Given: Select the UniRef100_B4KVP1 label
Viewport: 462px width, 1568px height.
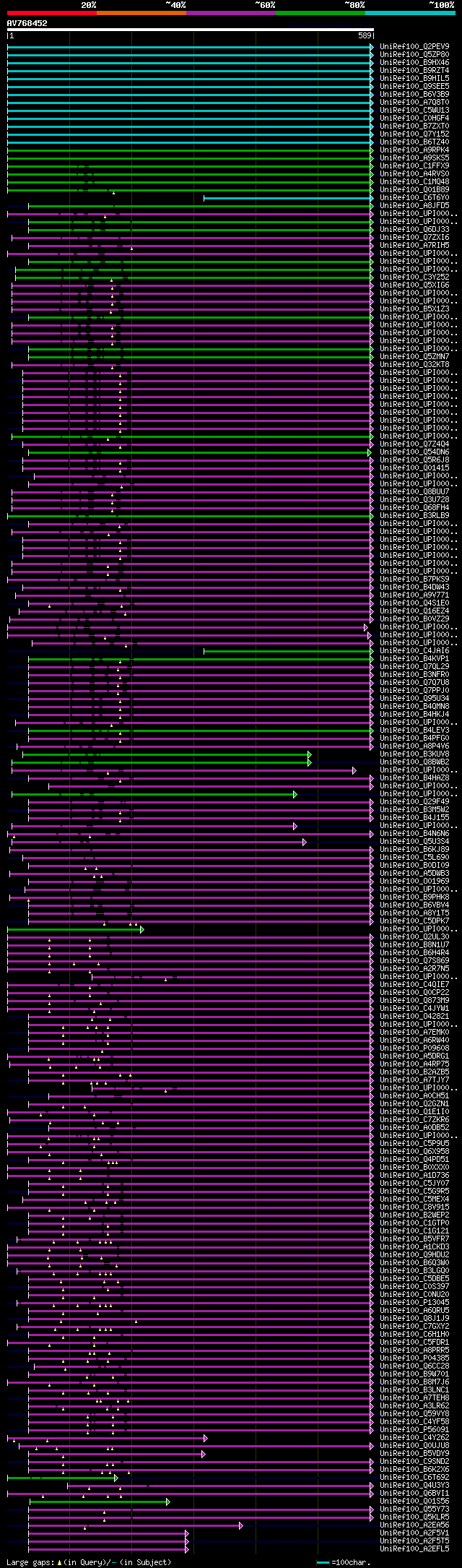Looking at the screenshot, I should coord(414,658).
